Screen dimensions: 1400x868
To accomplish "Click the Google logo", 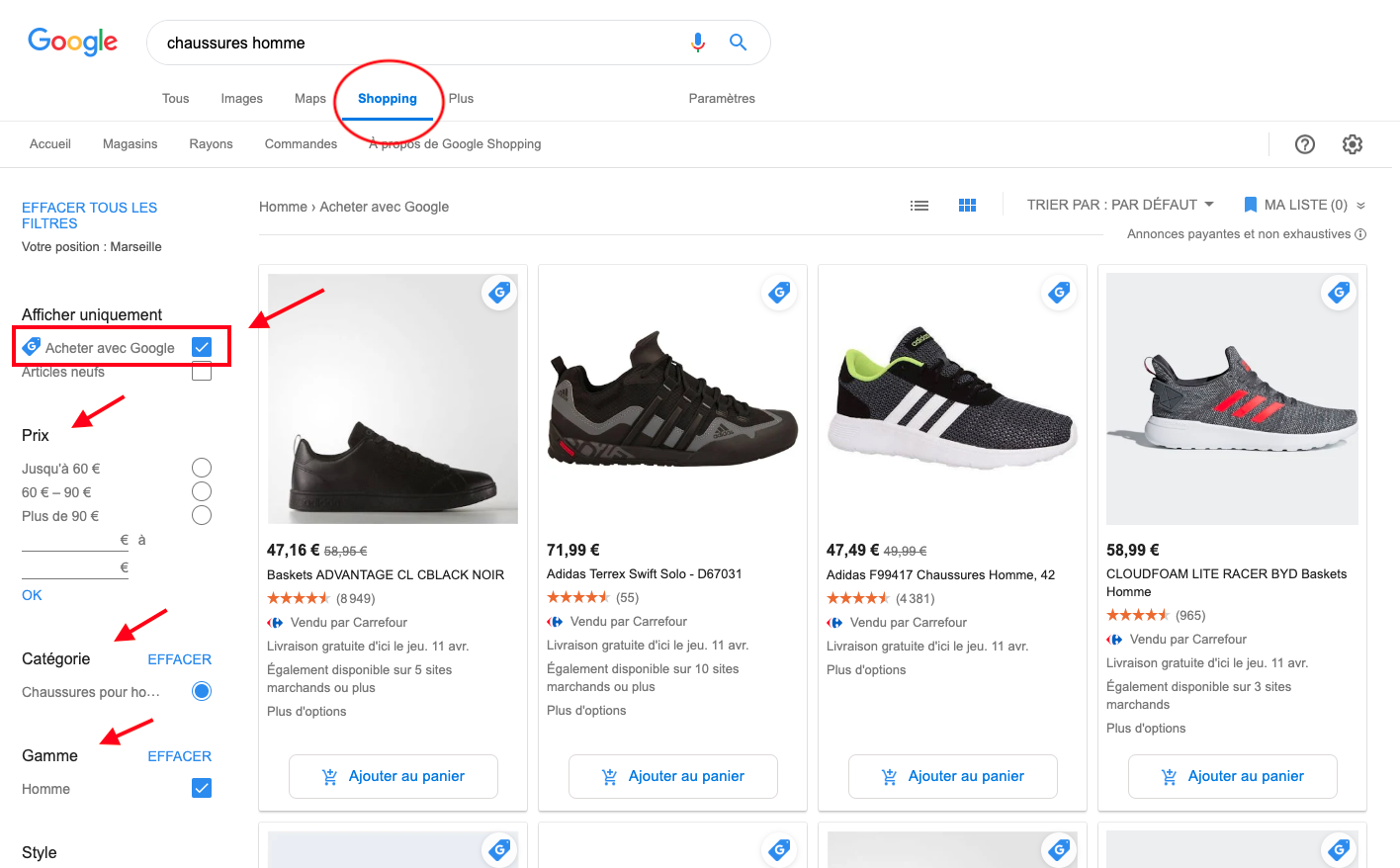I will point(72,42).
